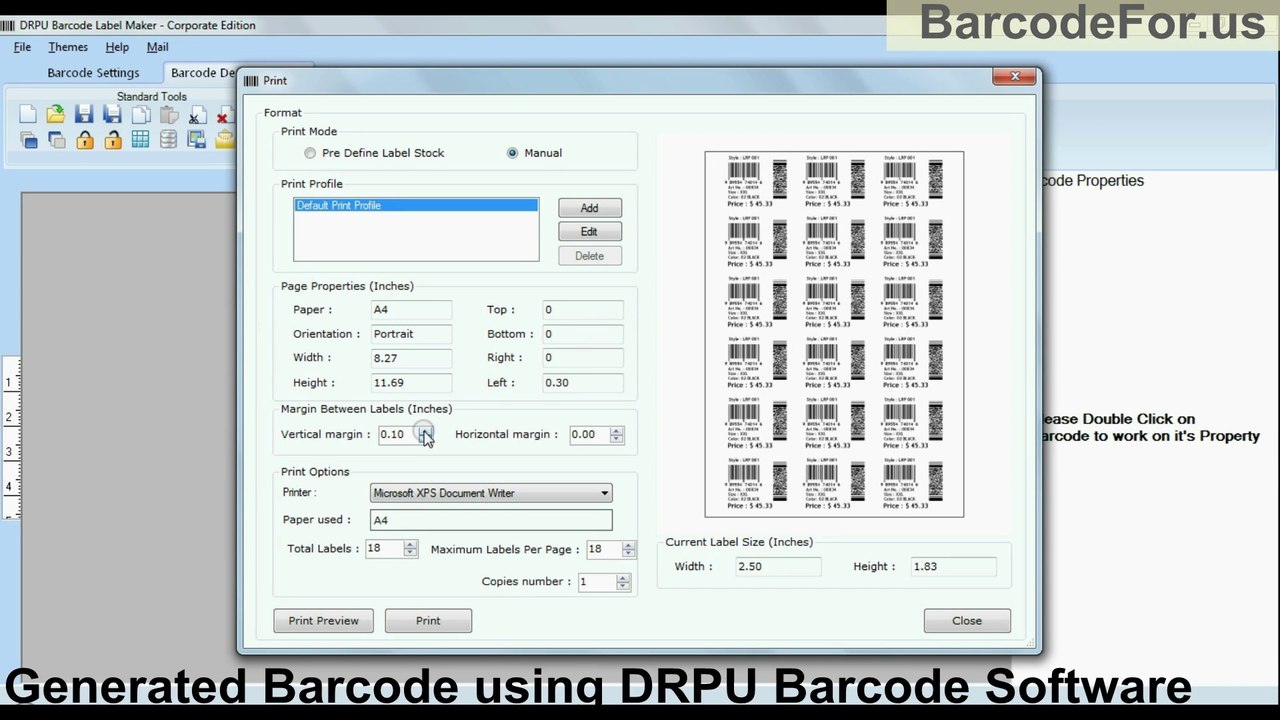Click the Send to Back layers icon
The image size is (1280, 720).
click(56, 140)
